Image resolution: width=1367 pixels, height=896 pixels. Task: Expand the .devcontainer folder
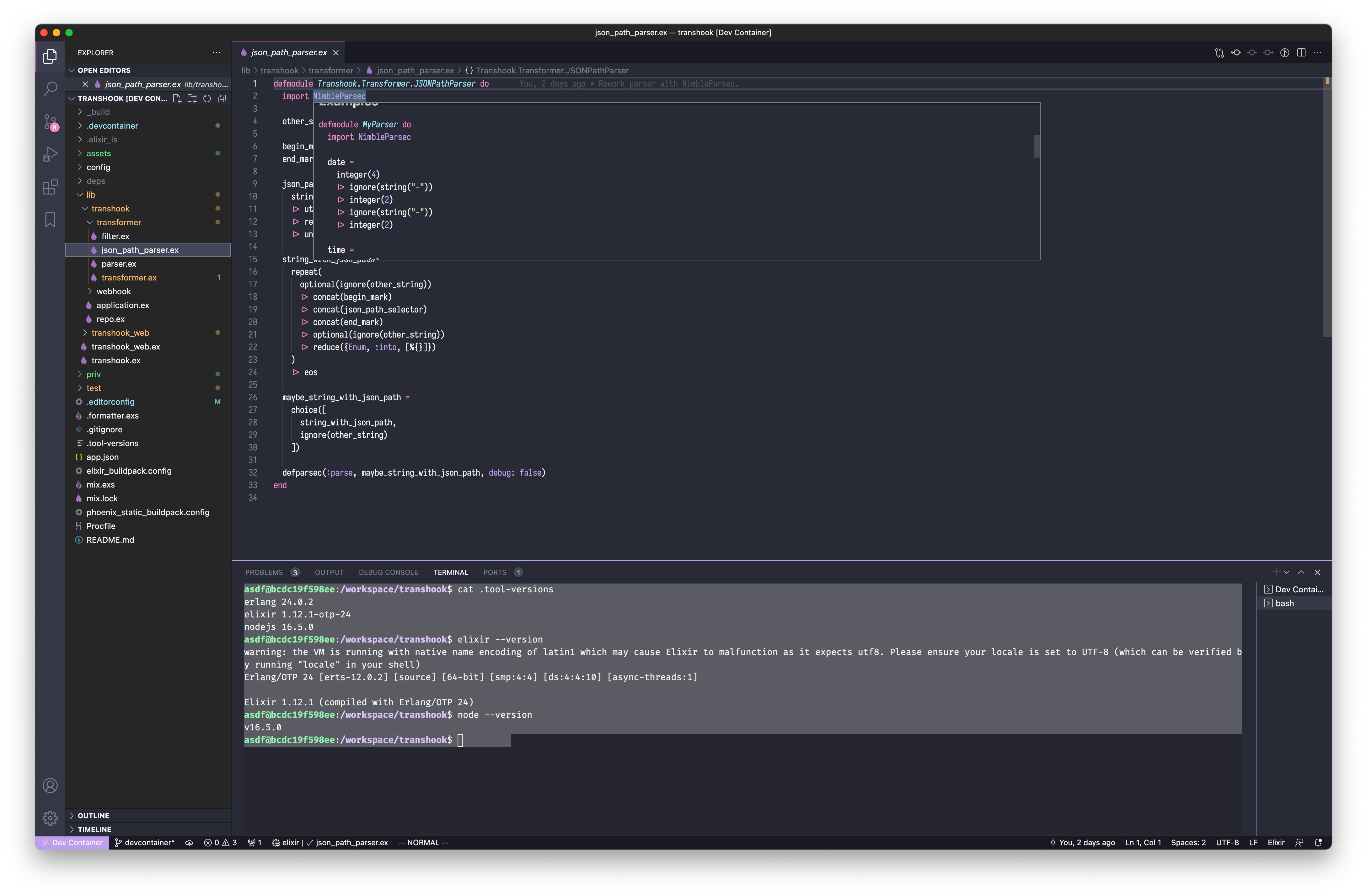(112, 125)
